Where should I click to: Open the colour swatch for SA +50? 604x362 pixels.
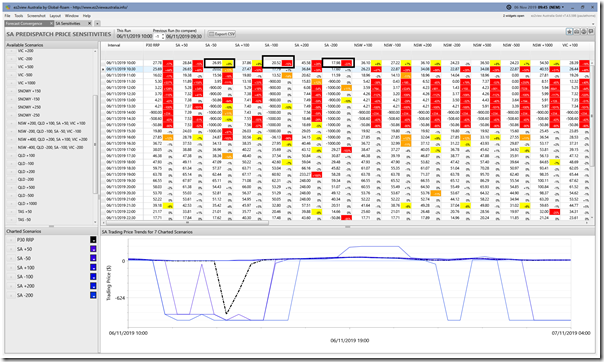(93, 249)
